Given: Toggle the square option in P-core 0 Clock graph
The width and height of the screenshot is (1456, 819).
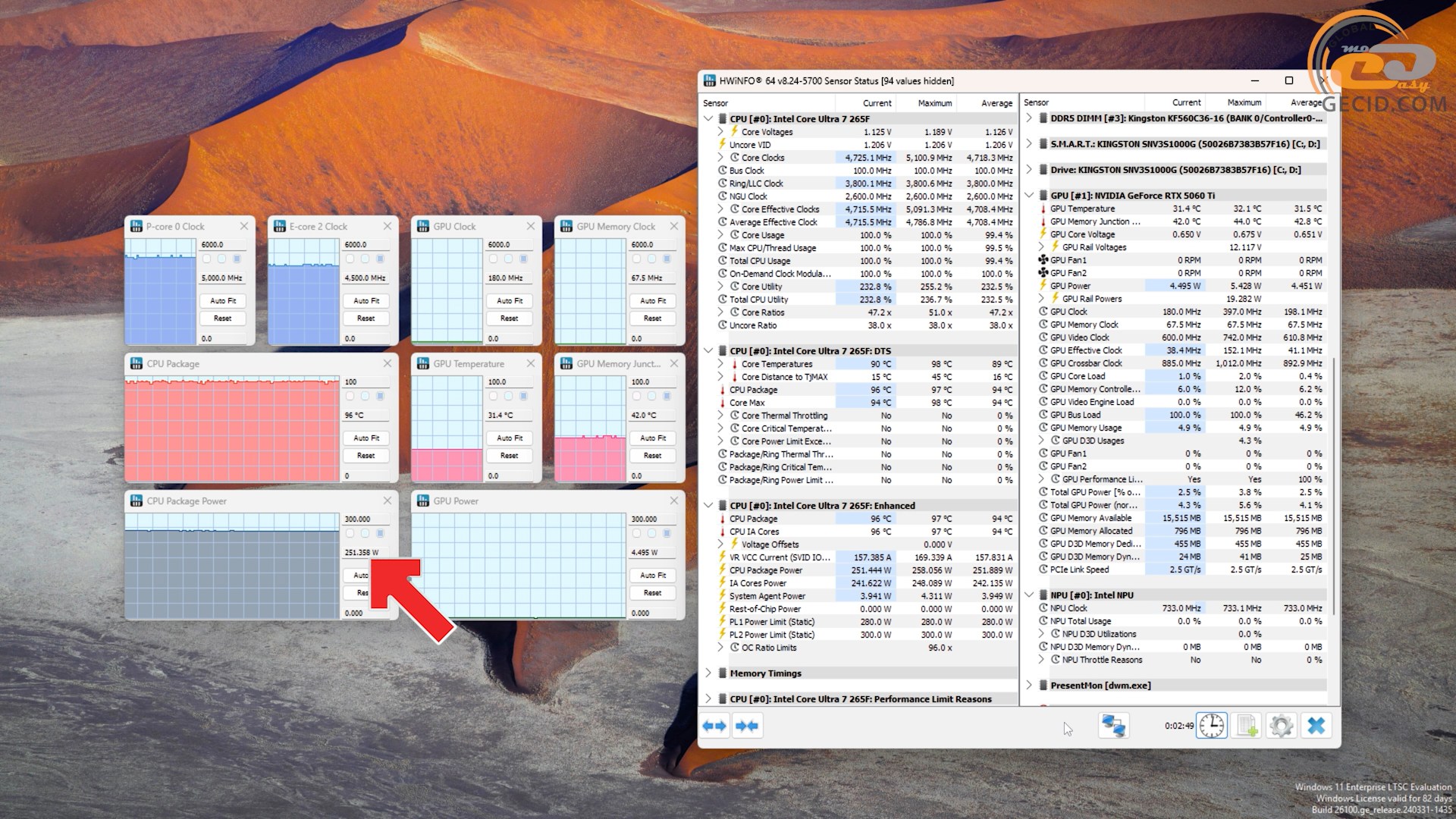Looking at the screenshot, I should tap(237, 259).
